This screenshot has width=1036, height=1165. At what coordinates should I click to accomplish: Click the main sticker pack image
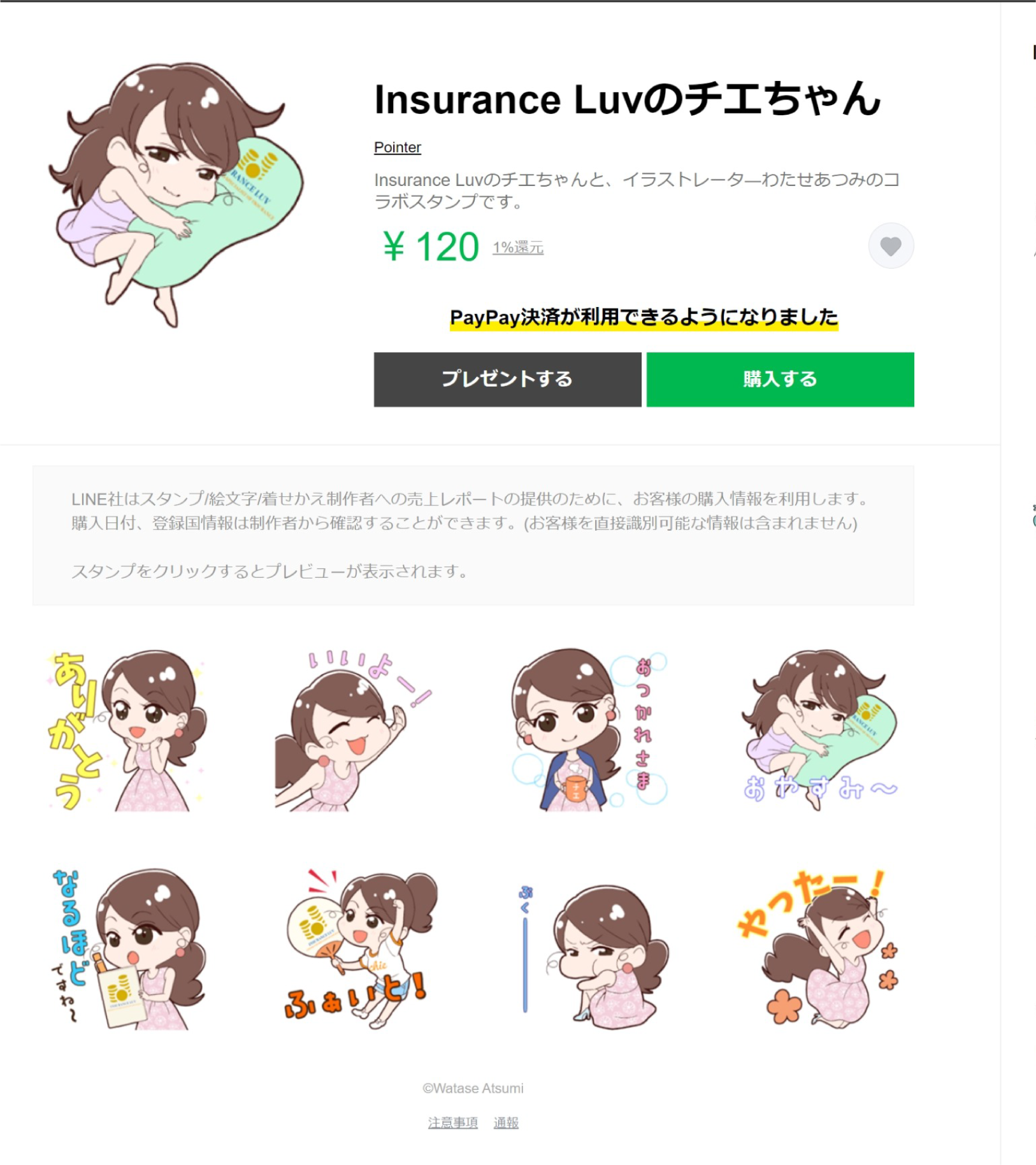pyautogui.click(x=176, y=194)
